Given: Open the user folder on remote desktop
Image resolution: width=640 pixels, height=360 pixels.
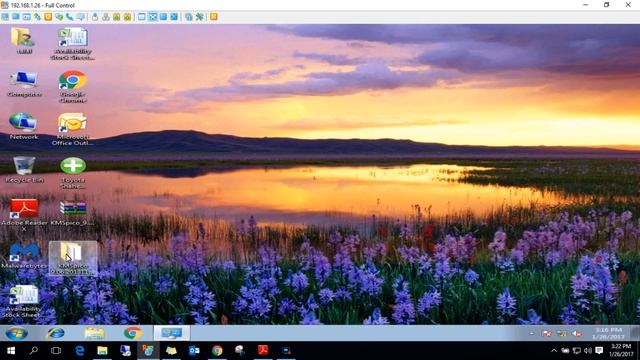Looking at the screenshot, I should tap(23, 40).
